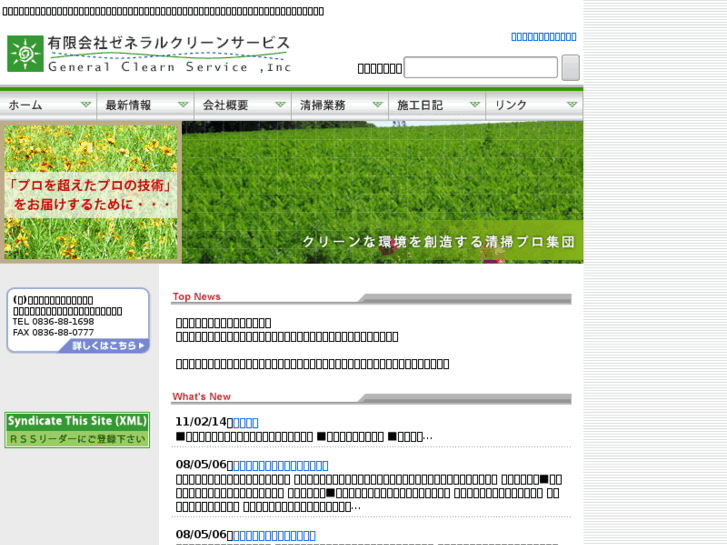Click the 詳しくはこちら button
Image resolution: width=727 pixels, height=545 pixels.
[x=104, y=346]
